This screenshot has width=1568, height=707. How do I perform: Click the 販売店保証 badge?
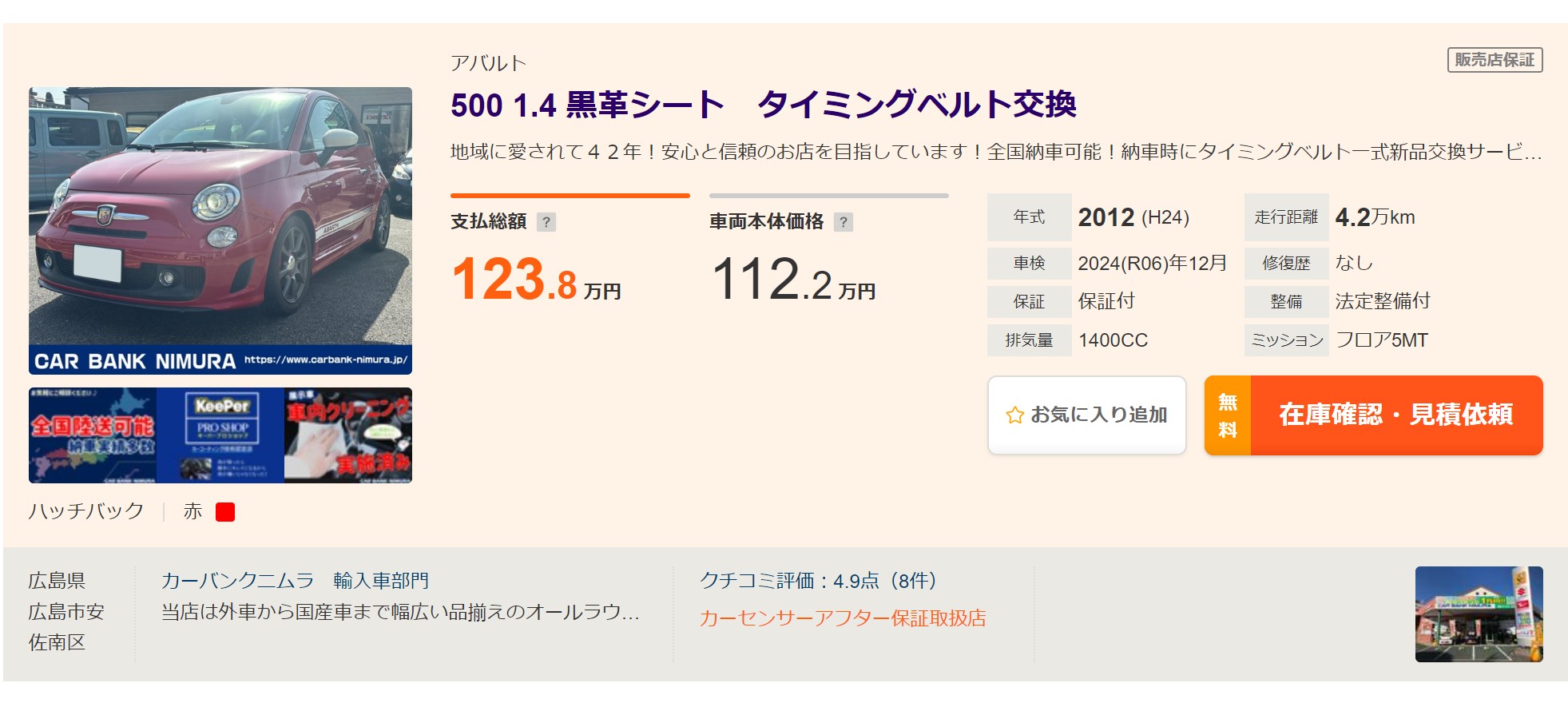(1495, 60)
